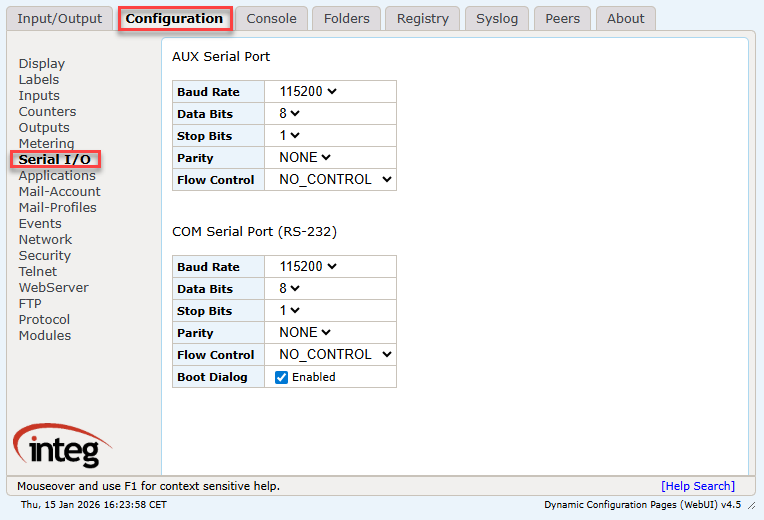The height and width of the screenshot is (520, 764).
Task: Select COM Serial Port Data Bits dropdown
Action: click(290, 289)
